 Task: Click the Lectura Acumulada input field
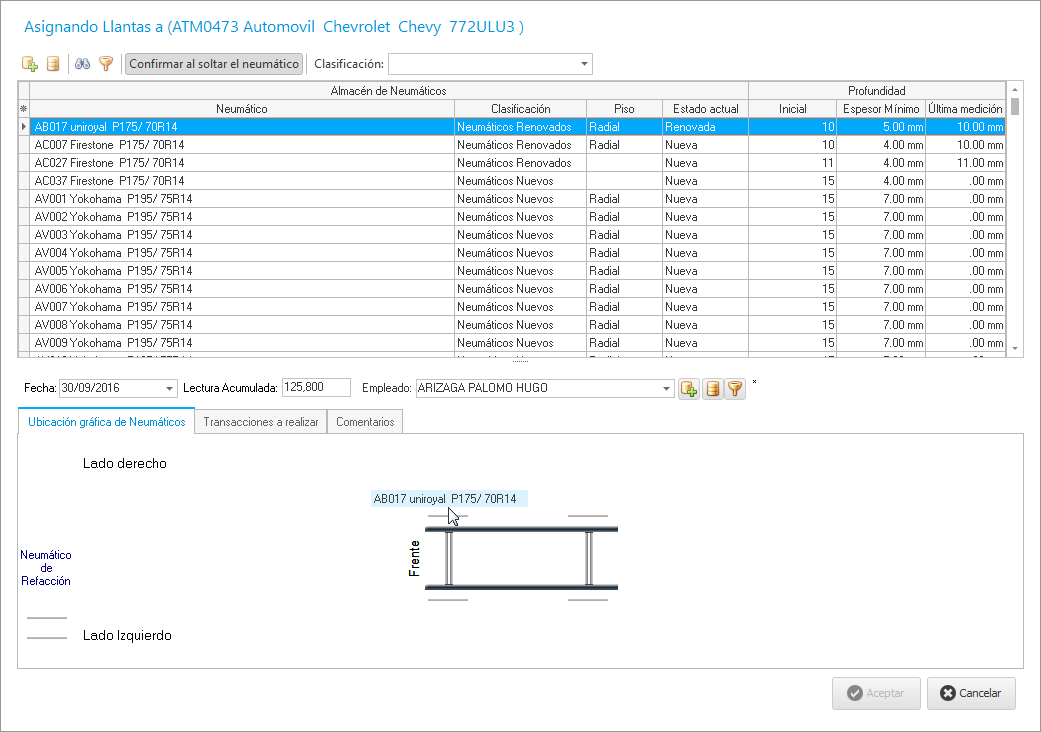click(x=316, y=388)
